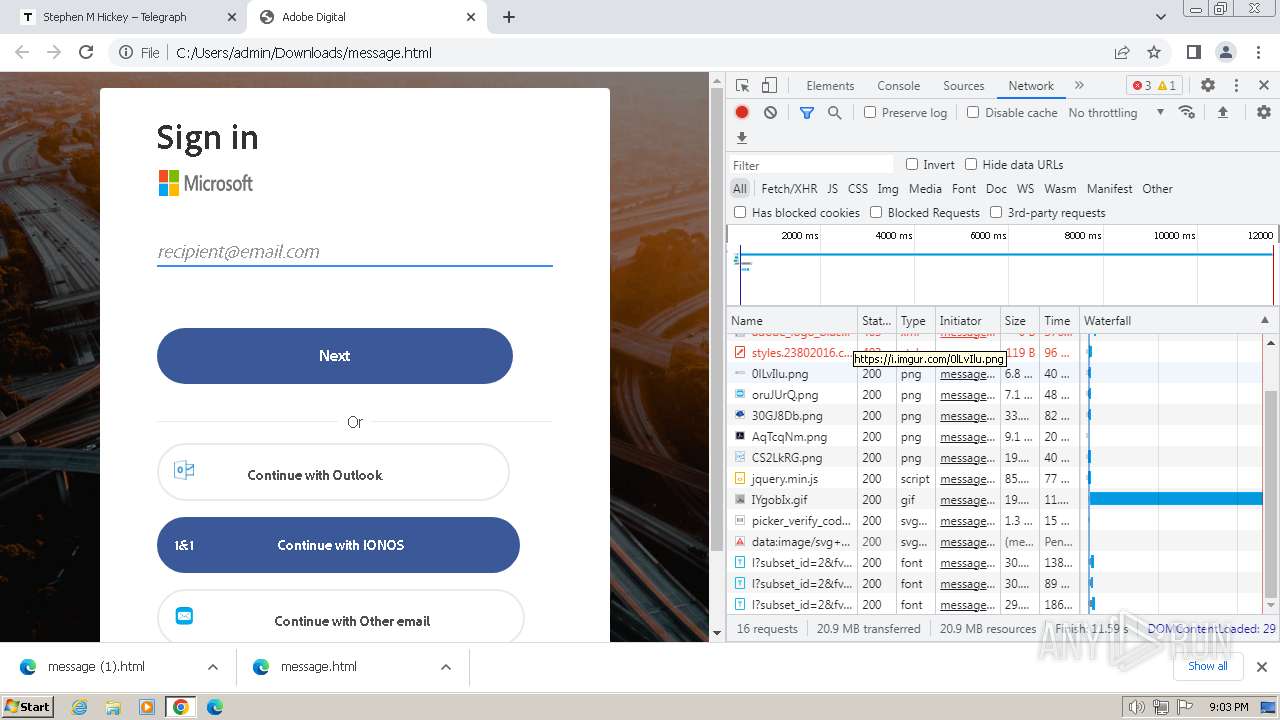Screen dimensions: 1280x720
Task: Close the DevTools panel
Action: pyautogui.click(x=1264, y=86)
